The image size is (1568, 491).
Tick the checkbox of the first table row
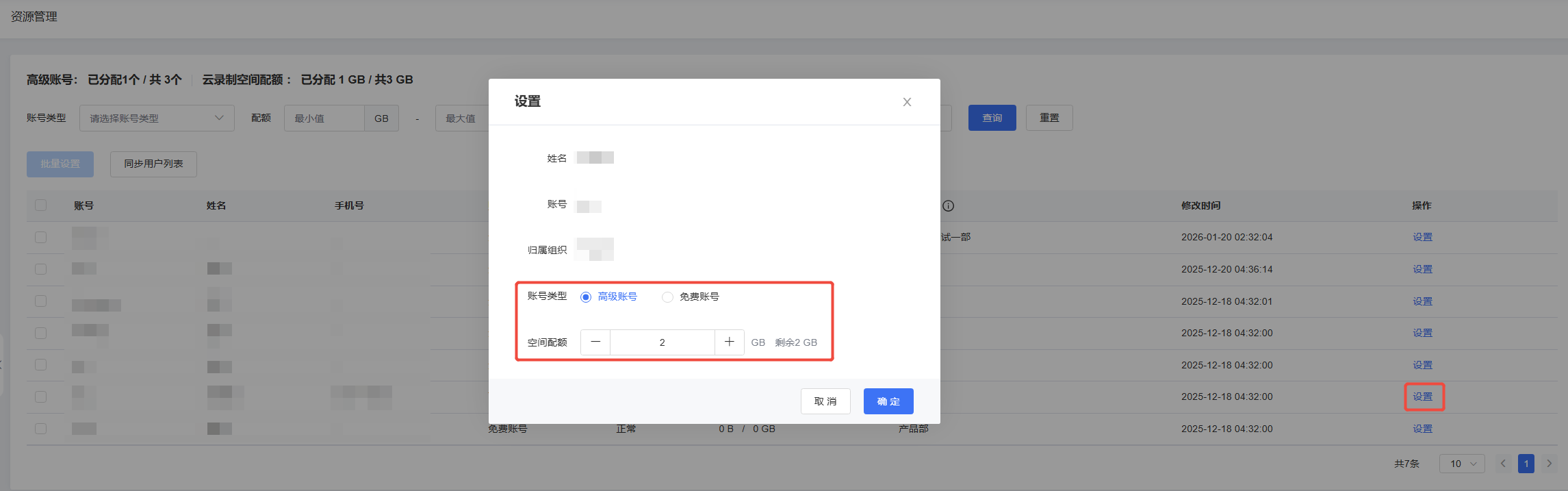tap(41, 237)
